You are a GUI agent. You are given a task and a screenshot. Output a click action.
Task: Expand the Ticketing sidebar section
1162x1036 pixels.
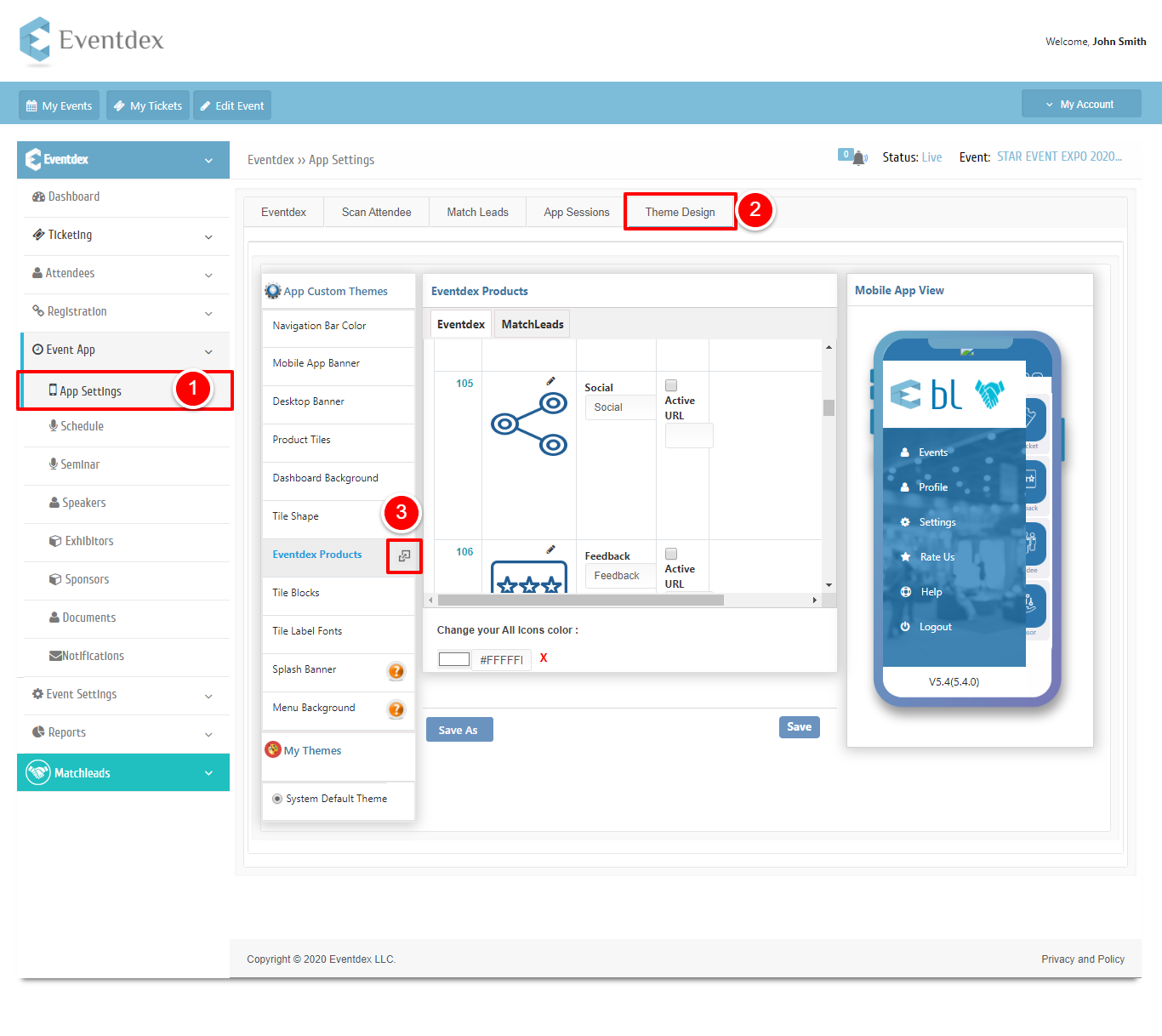(x=123, y=236)
